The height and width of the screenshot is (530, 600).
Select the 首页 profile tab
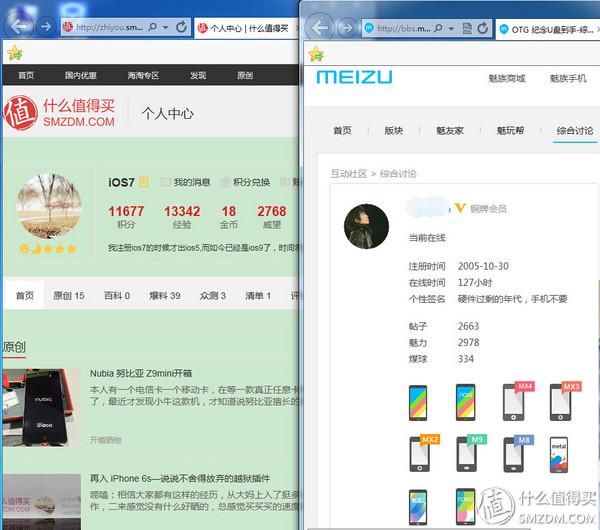24,295
